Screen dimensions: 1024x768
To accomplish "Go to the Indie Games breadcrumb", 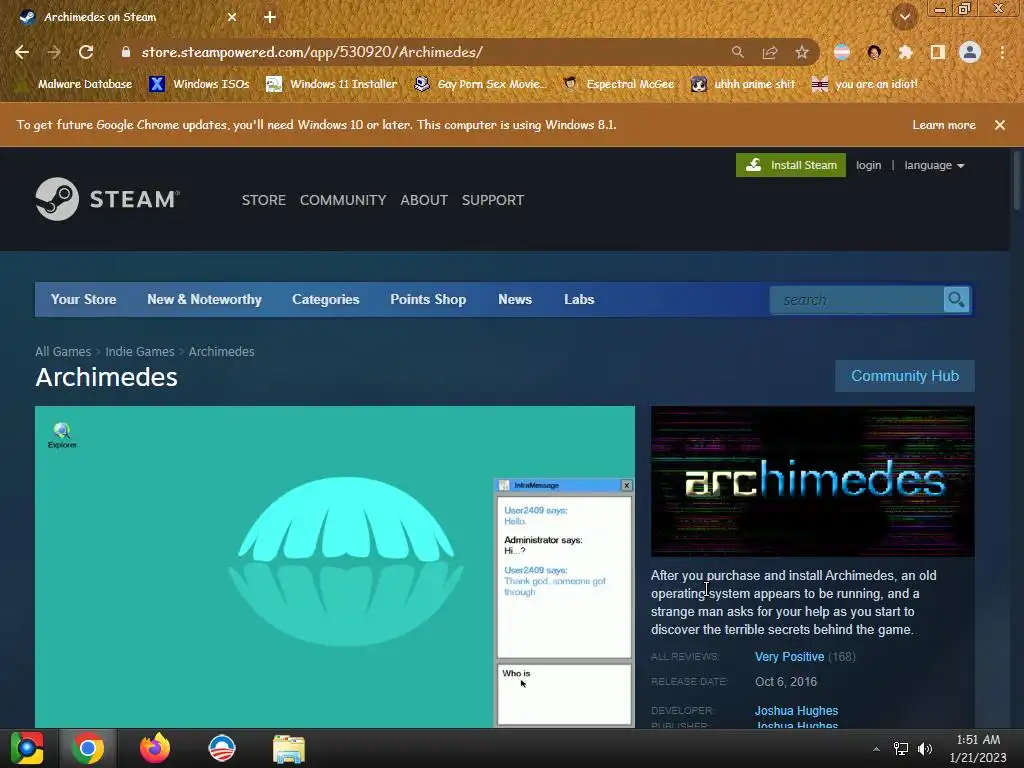I will click(140, 351).
